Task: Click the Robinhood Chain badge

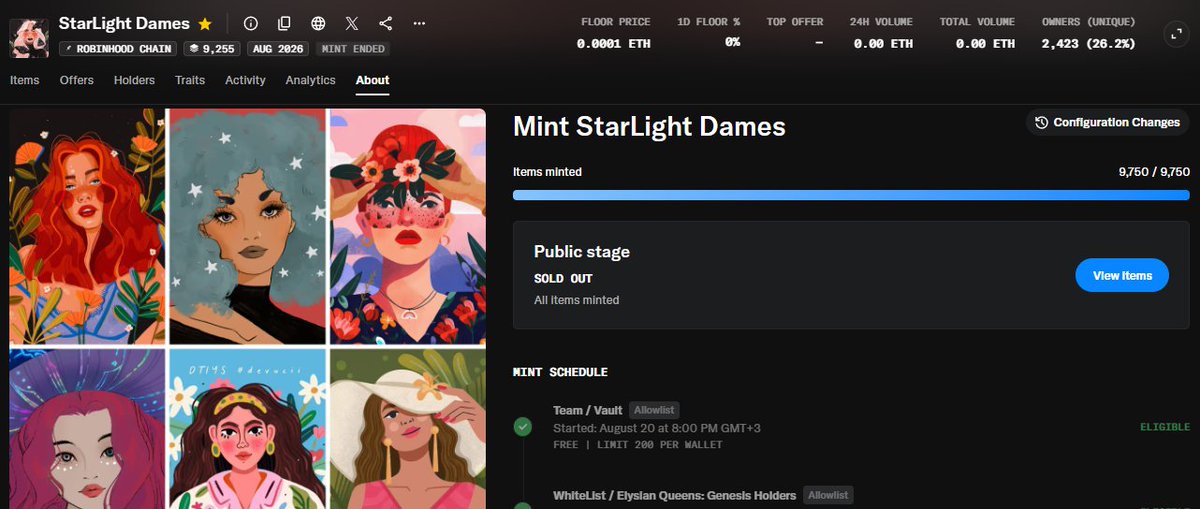Action: point(118,48)
